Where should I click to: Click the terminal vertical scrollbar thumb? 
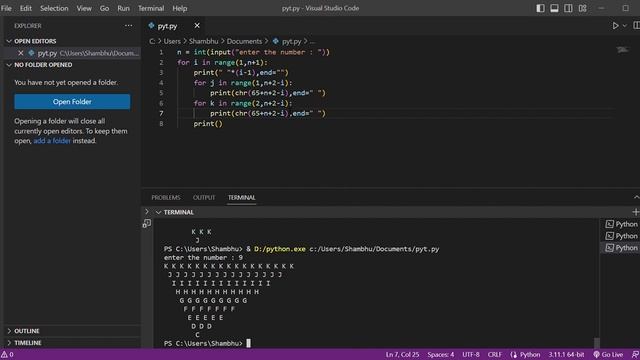coord(596,342)
